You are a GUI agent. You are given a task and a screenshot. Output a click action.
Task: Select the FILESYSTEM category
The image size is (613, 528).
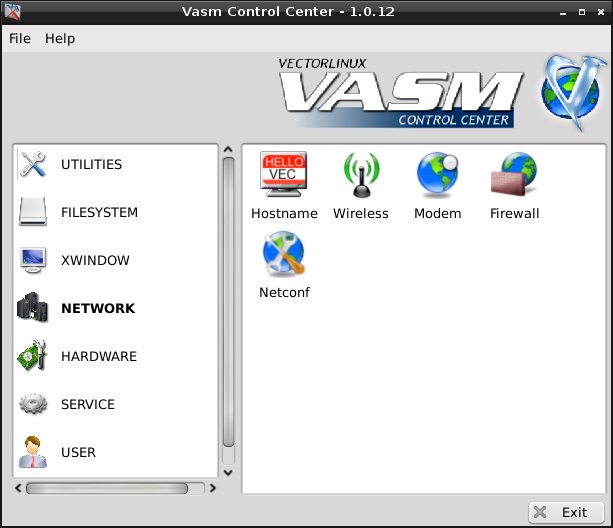tap(99, 212)
